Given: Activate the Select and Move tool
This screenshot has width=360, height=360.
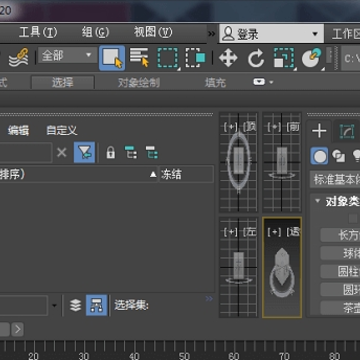Looking at the screenshot, I should point(228,58).
